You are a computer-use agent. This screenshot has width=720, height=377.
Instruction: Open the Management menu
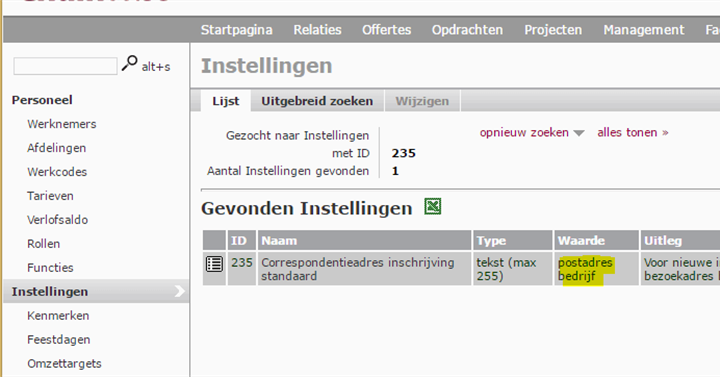pos(643,30)
